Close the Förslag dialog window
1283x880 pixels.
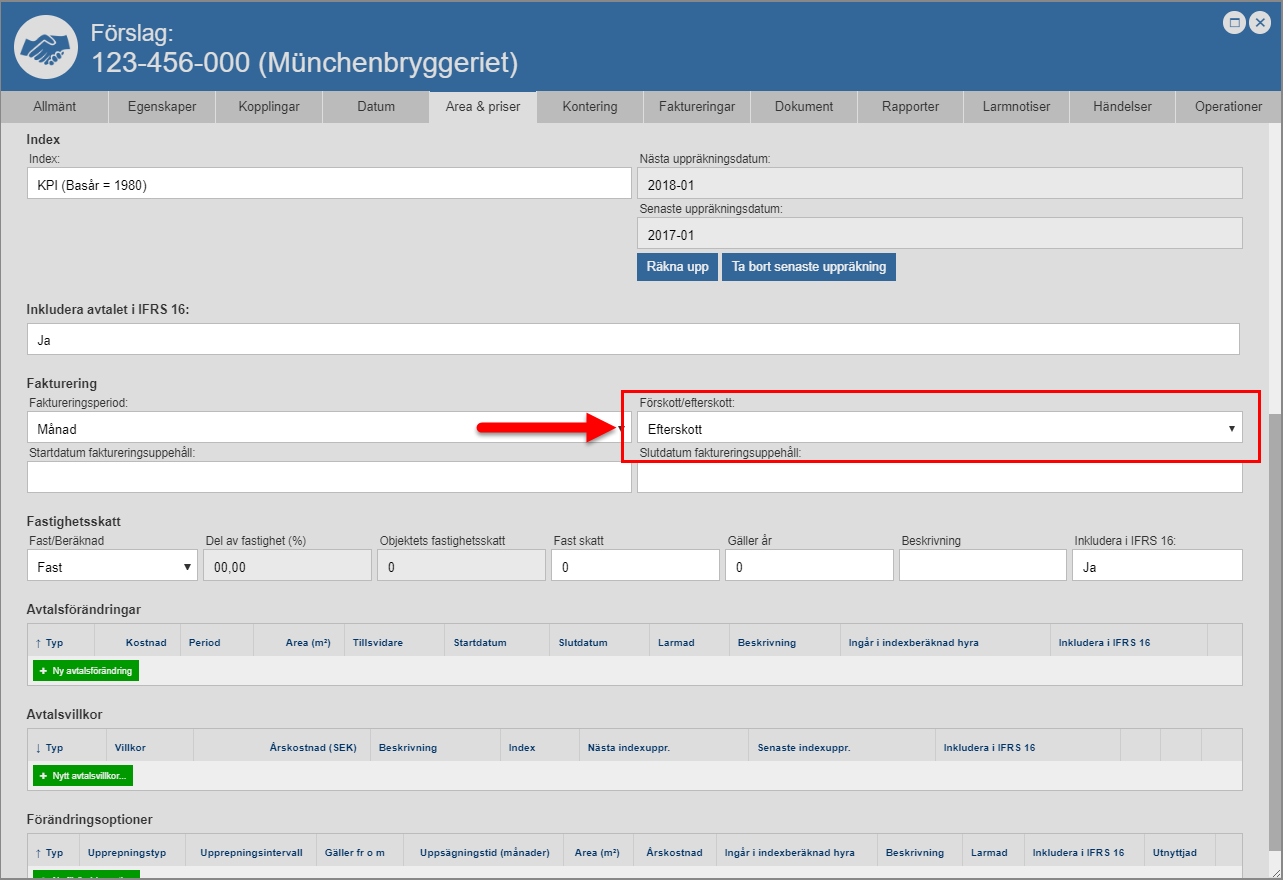click(1259, 22)
